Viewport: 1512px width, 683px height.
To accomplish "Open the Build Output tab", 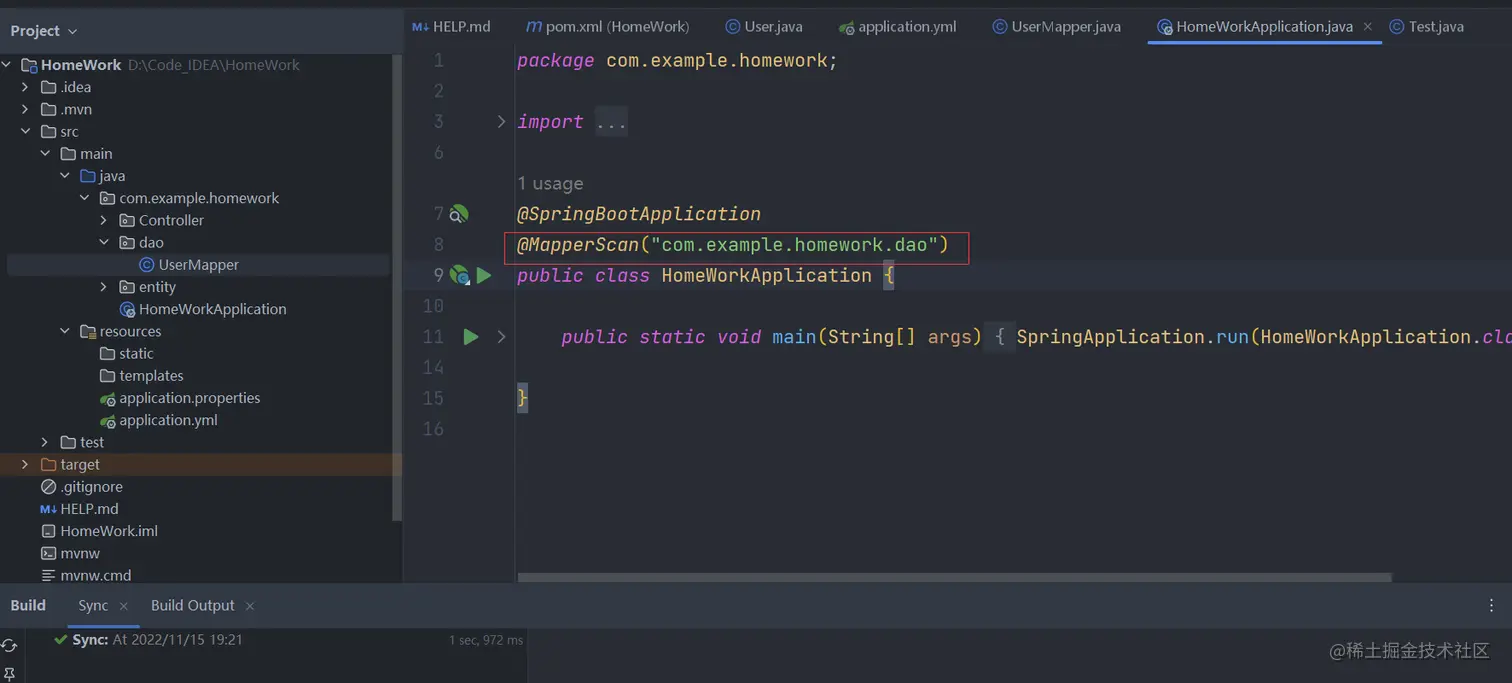I will pos(192,605).
